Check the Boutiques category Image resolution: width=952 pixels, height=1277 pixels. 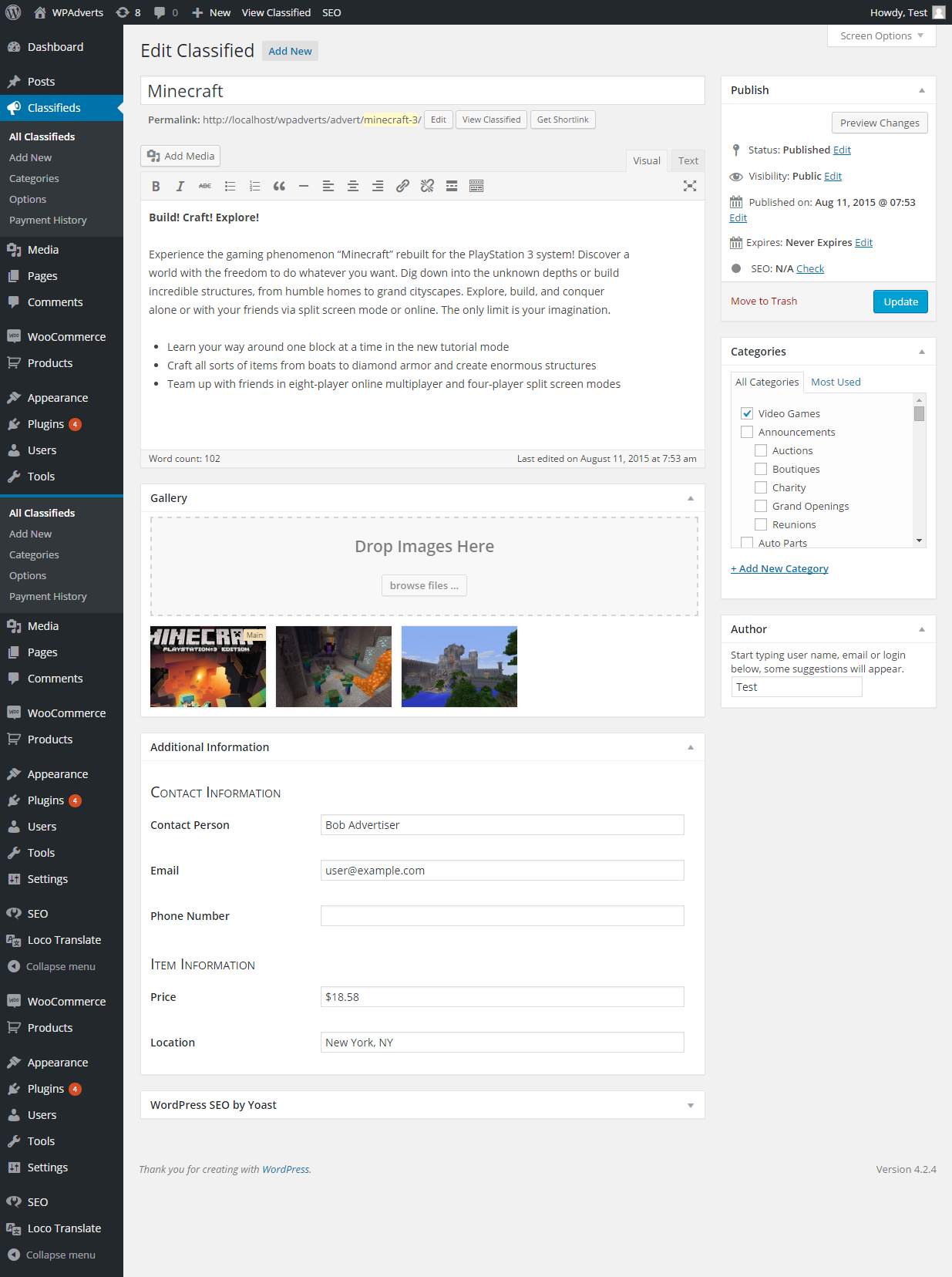(761, 469)
